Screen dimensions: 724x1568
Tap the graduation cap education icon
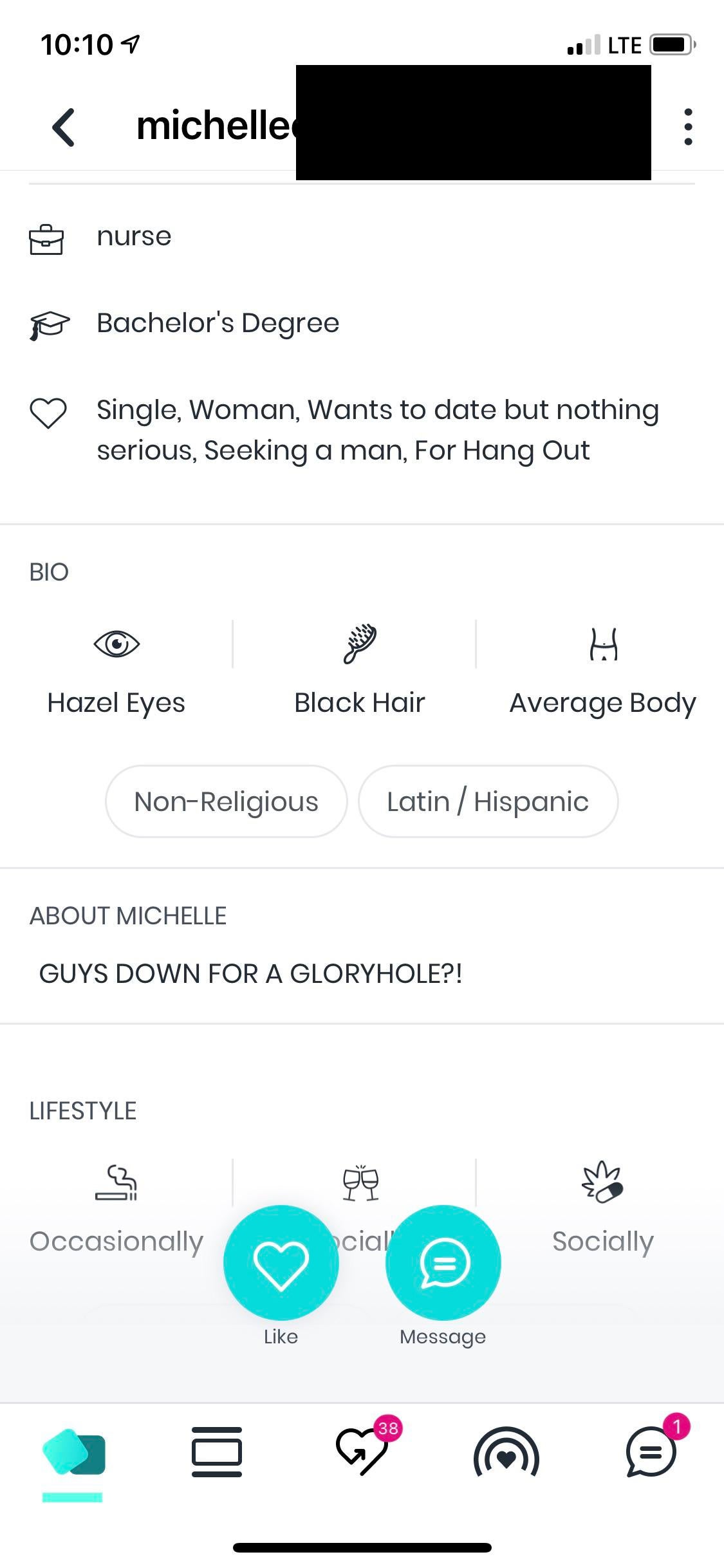(x=49, y=324)
